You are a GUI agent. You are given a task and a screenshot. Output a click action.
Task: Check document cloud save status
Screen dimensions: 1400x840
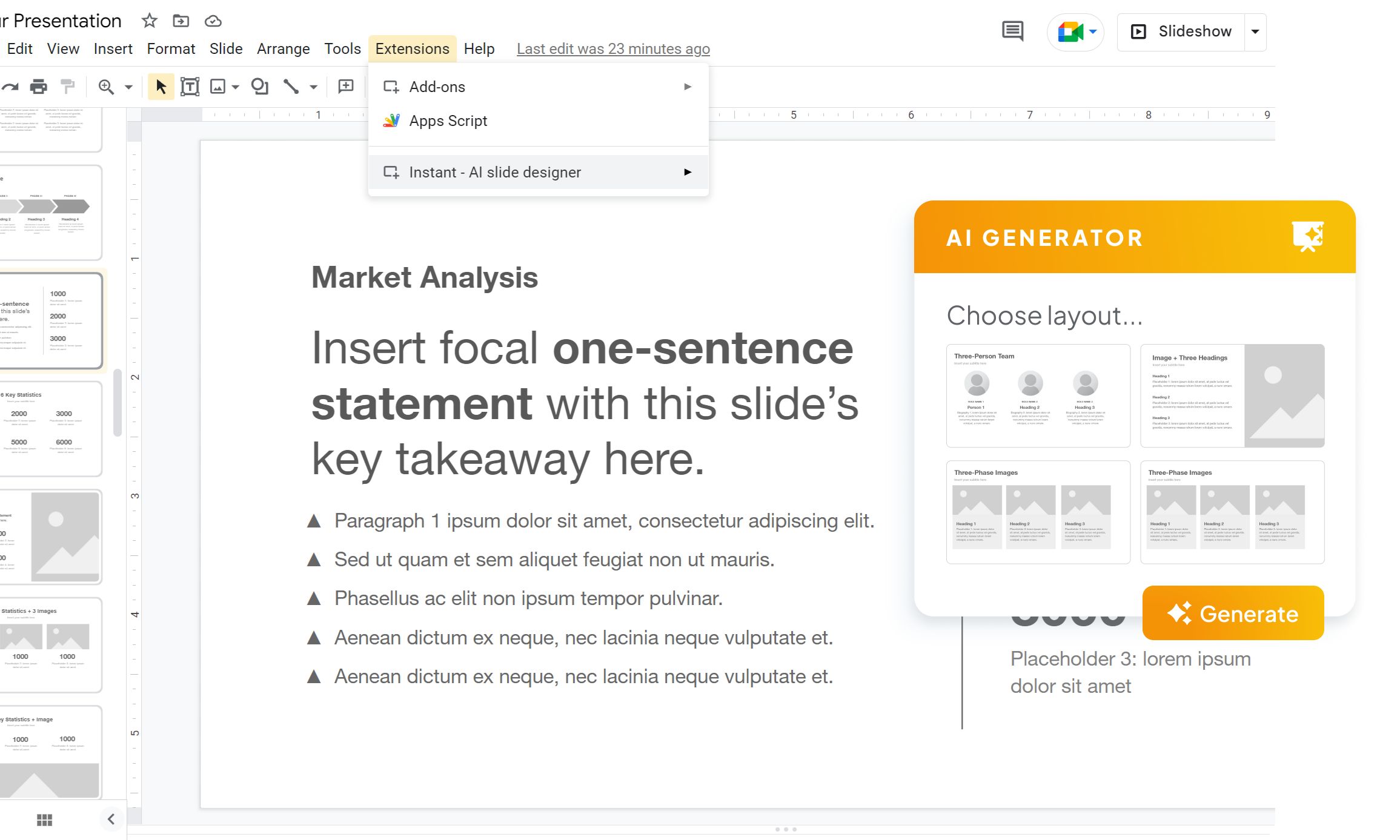212,20
